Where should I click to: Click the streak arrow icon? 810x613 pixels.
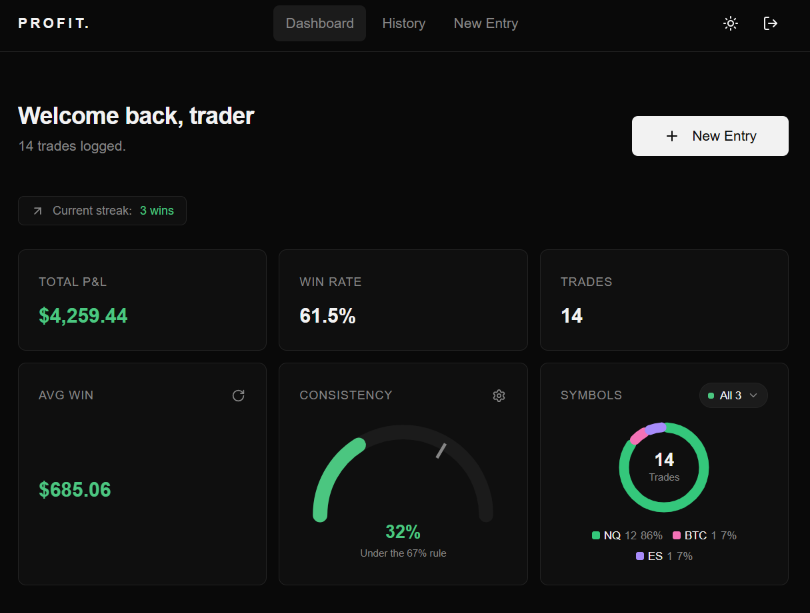tap(38, 211)
